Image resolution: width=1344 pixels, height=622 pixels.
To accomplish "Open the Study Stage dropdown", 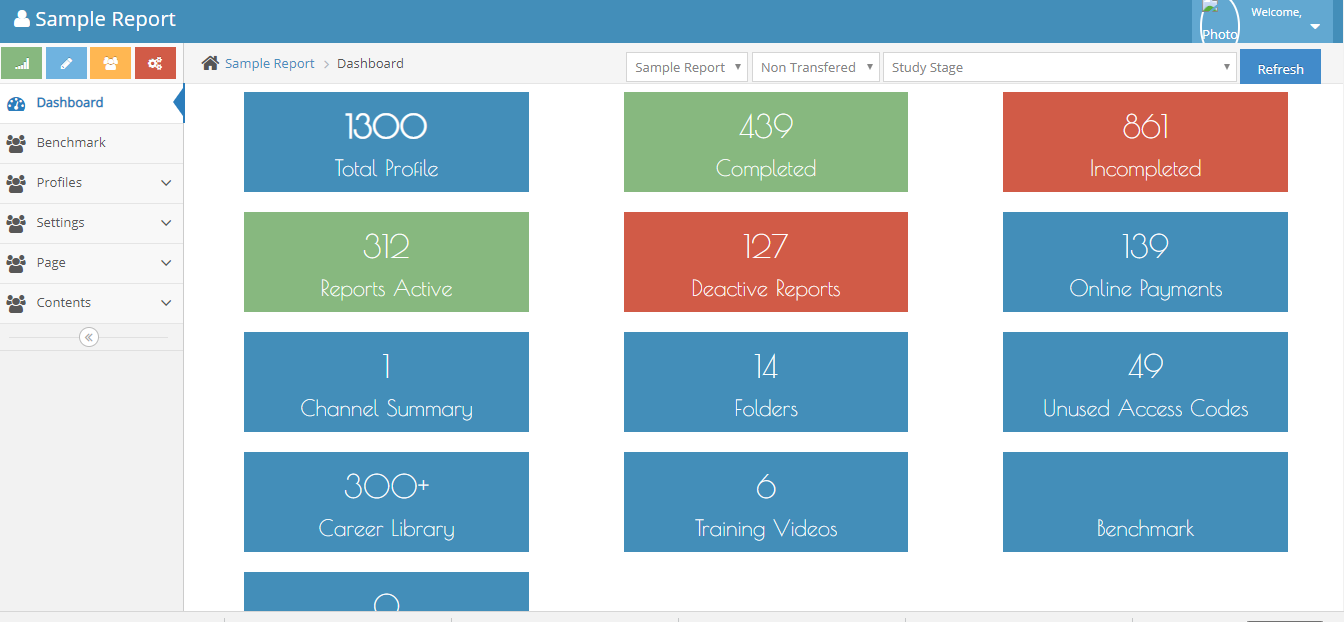I will [1059, 67].
